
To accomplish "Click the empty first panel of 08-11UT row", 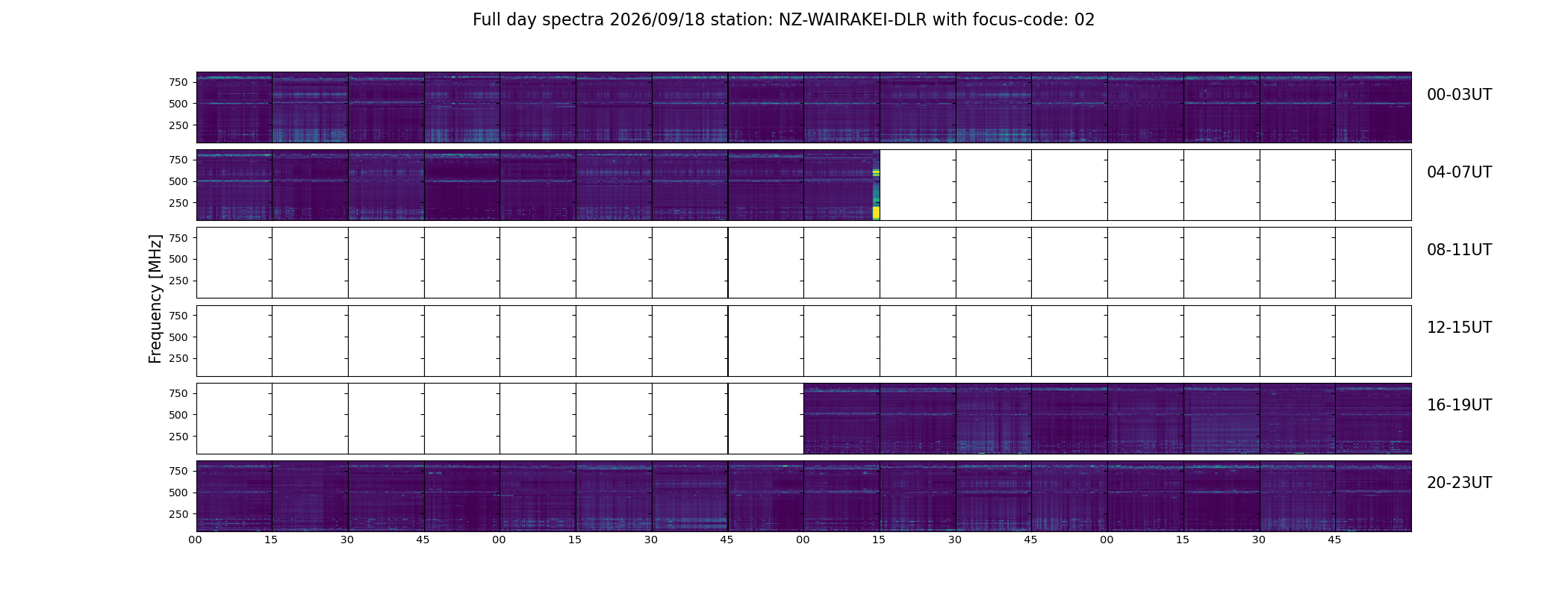I will click(234, 263).
